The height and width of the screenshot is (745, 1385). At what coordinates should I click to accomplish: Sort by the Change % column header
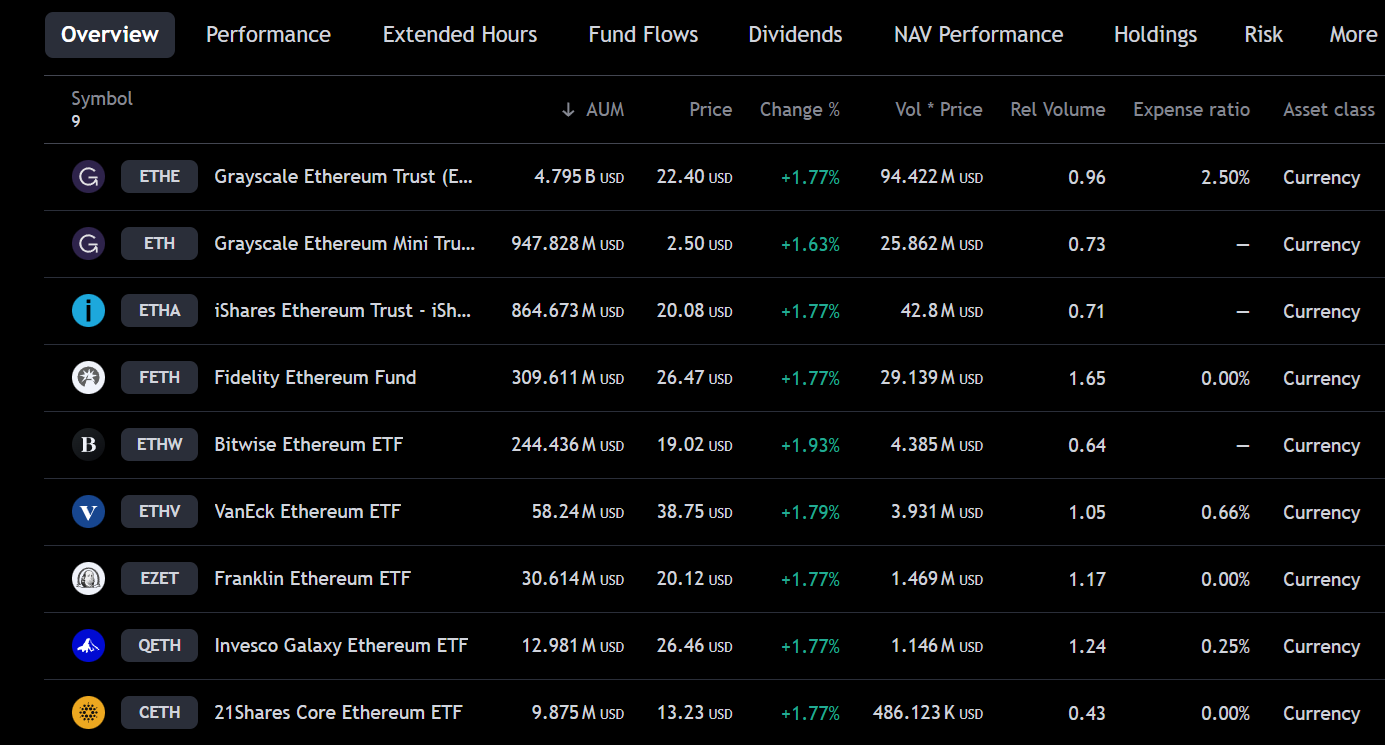tap(800, 110)
